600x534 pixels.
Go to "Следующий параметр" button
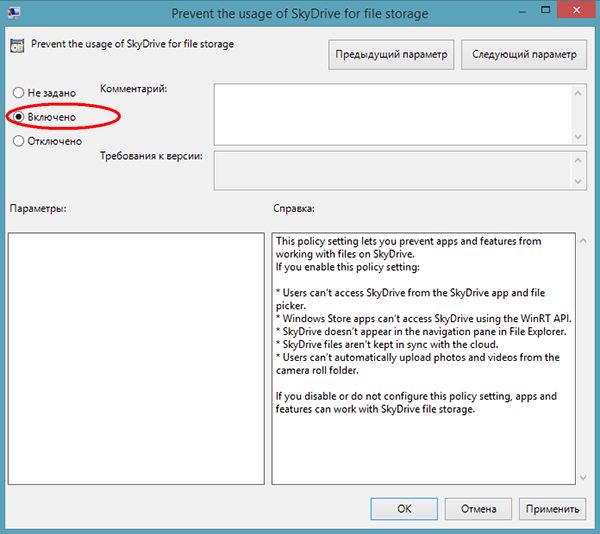(524, 54)
